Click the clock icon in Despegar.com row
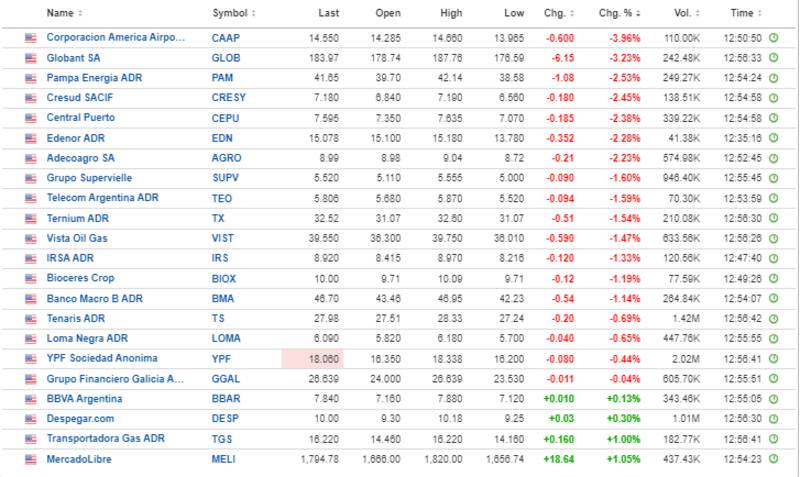This screenshot has width=800, height=477. (773, 419)
